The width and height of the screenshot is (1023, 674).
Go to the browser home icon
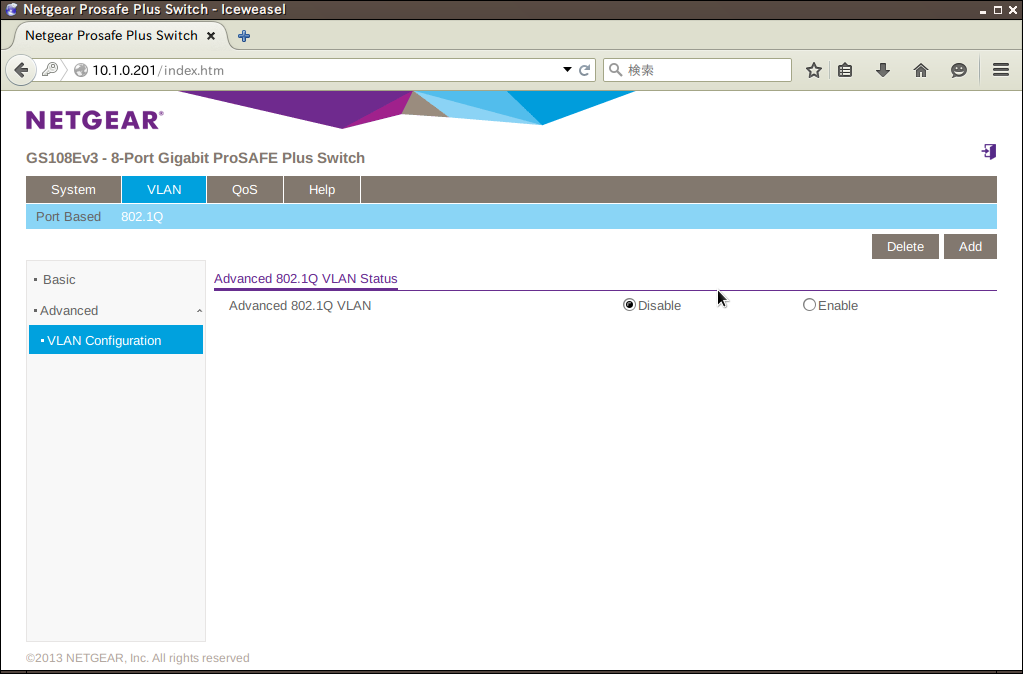[x=921, y=70]
